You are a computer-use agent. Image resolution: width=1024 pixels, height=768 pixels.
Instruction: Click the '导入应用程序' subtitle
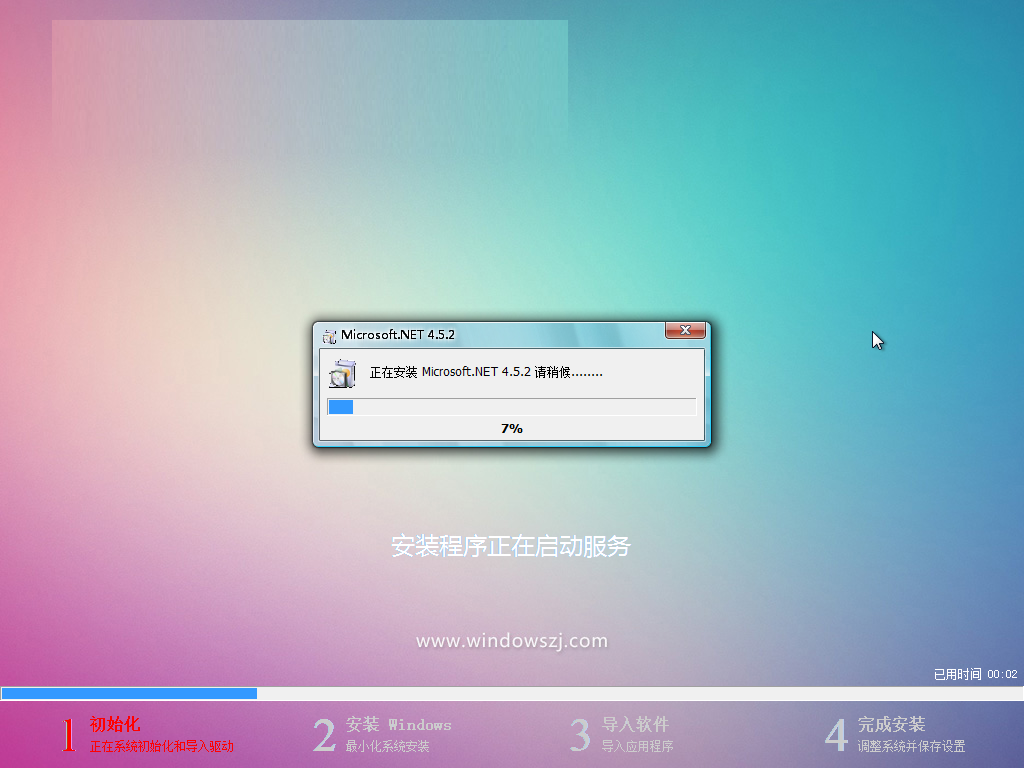pos(637,746)
